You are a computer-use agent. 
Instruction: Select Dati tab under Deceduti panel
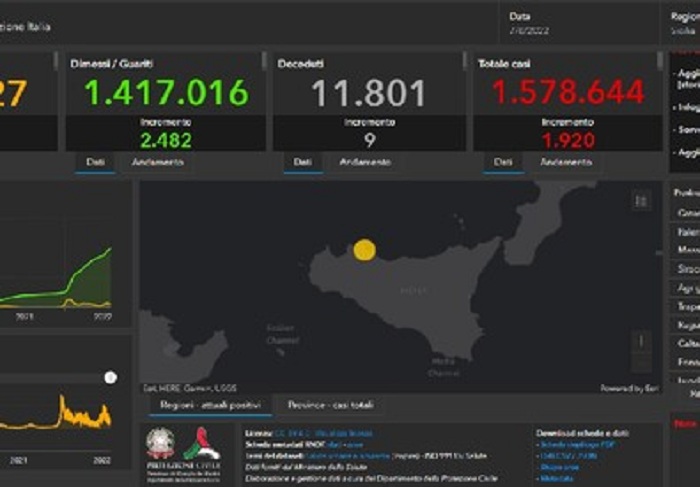301,162
